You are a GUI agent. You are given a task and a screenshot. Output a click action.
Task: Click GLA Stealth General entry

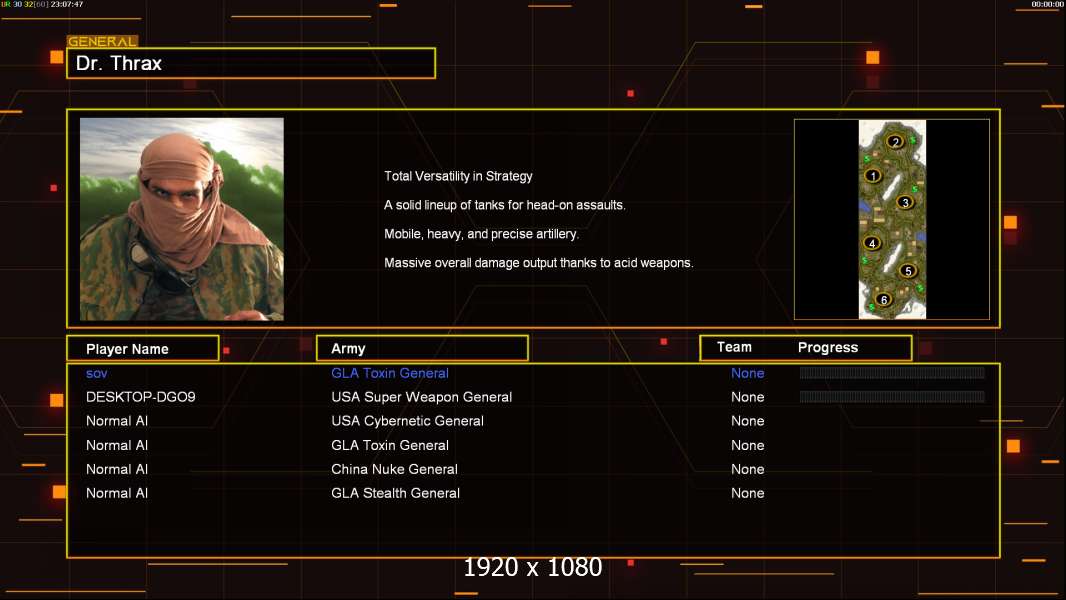pos(395,493)
